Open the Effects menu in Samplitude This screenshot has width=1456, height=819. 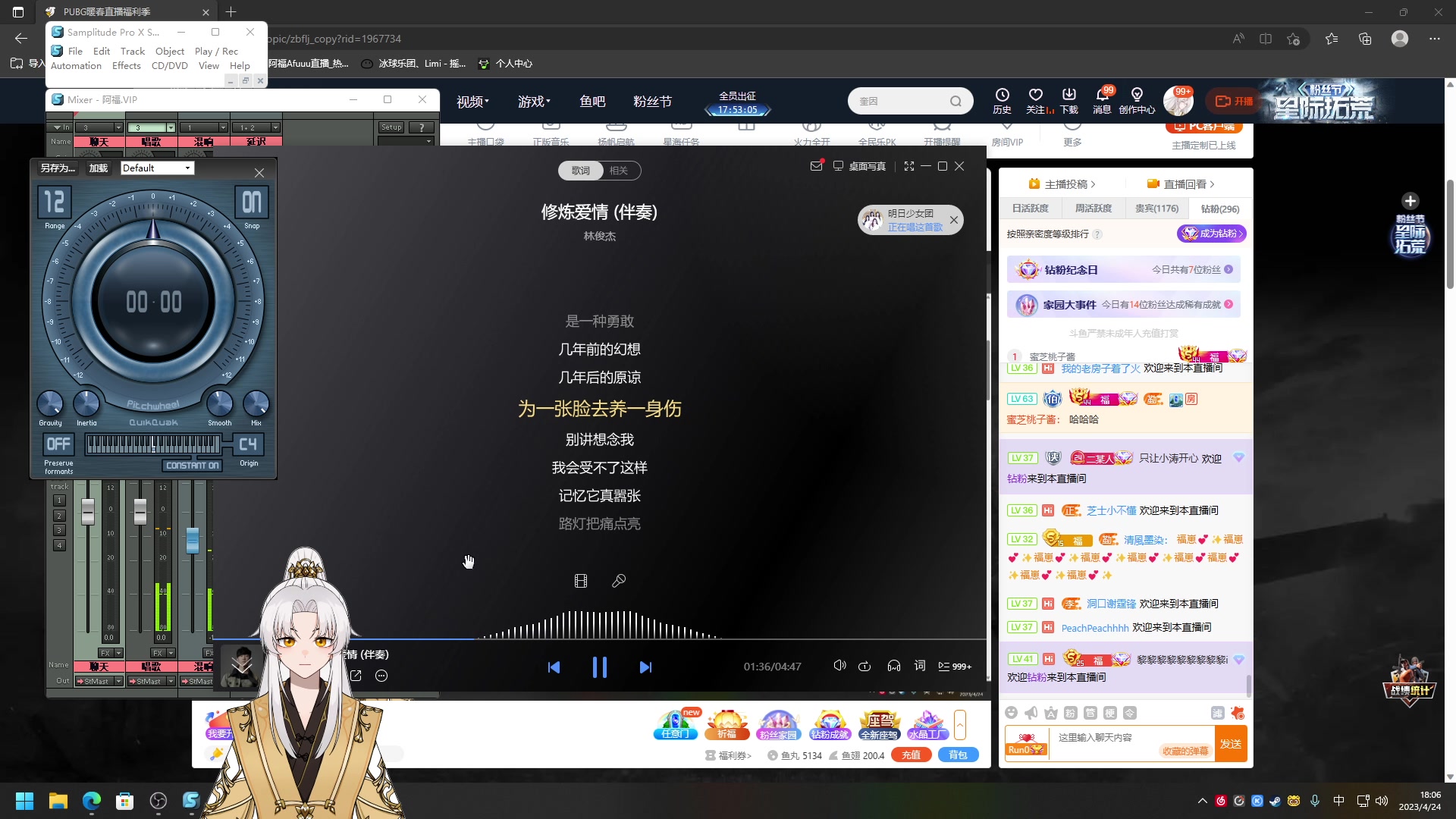[x=127, y=66]
